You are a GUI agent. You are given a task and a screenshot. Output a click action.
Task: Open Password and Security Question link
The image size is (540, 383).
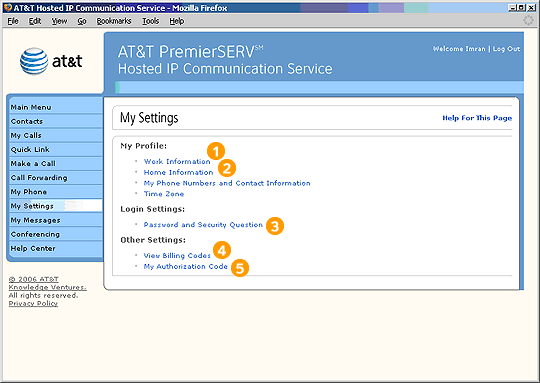(203, 225)
